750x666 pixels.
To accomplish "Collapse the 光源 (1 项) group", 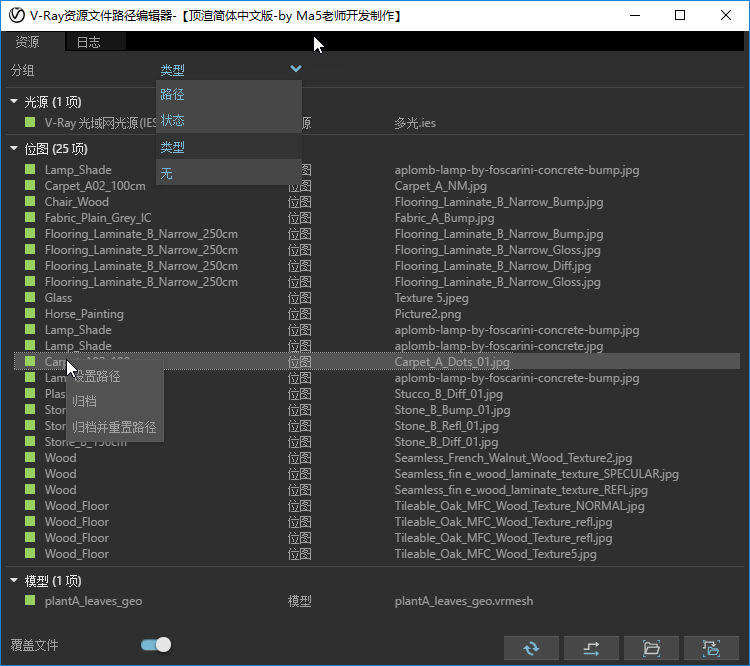I will click(14, 101).
